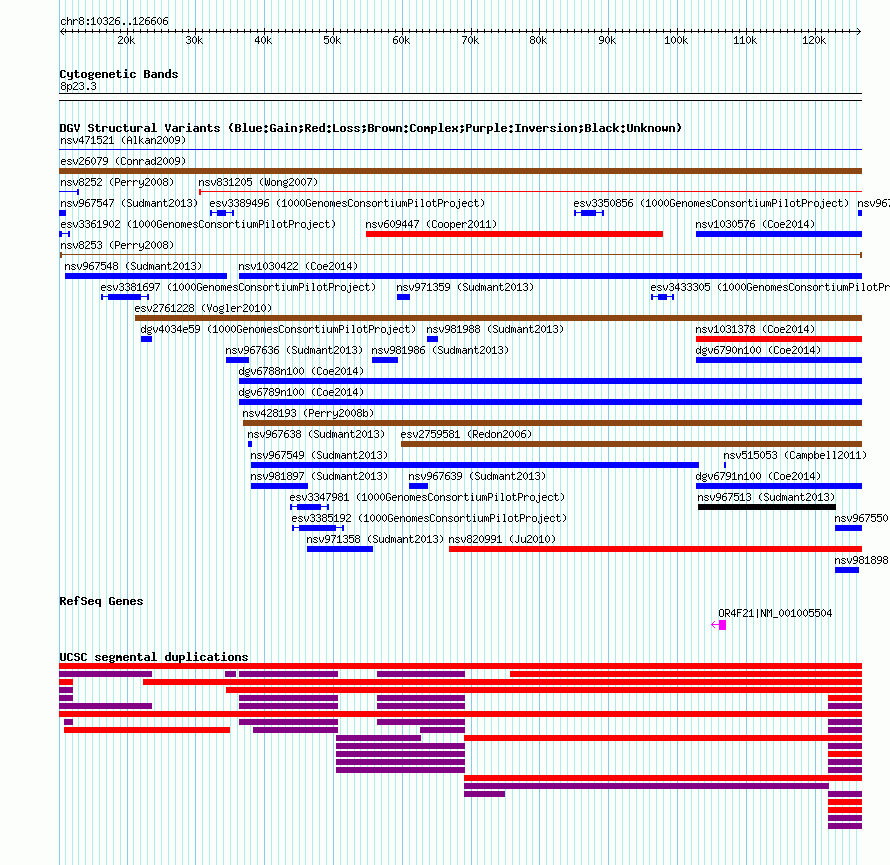Open nsv831205 (Wong2007) label

(x=258, y=182)
